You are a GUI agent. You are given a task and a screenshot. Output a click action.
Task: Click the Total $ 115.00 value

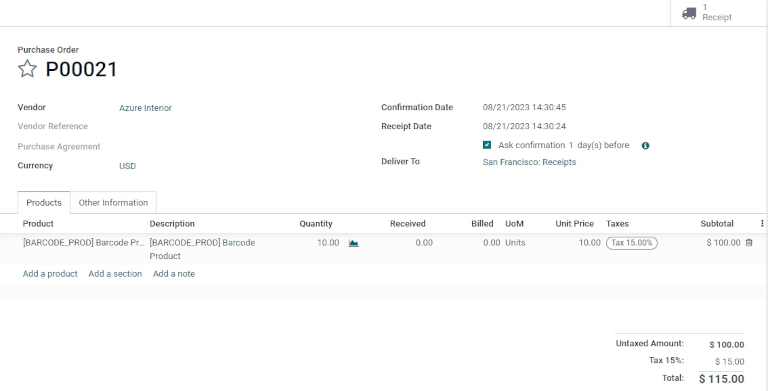(x=721, y=379)
